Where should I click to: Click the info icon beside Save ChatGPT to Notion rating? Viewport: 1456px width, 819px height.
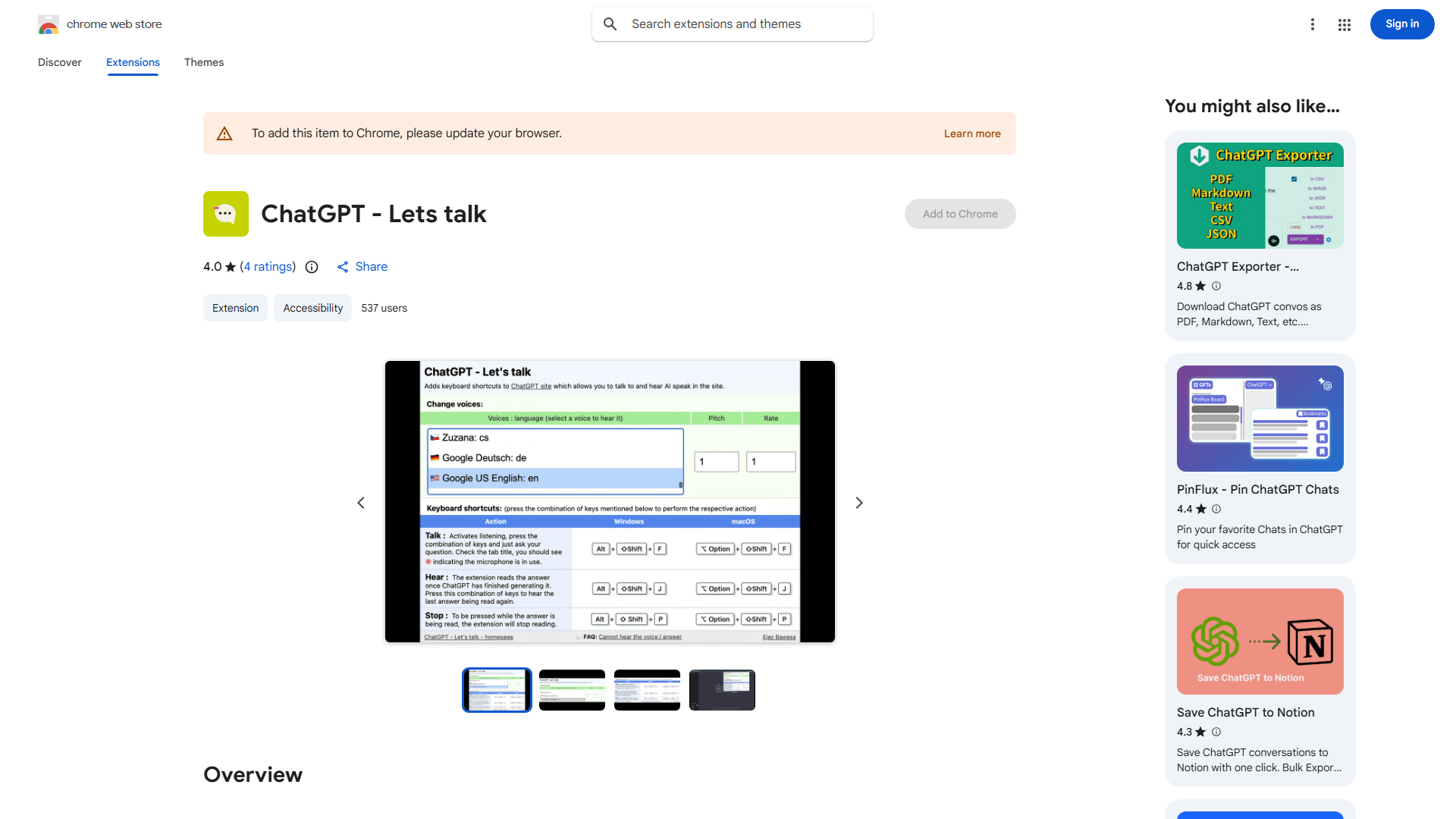pyautogui.click(x=1216, y=732)
